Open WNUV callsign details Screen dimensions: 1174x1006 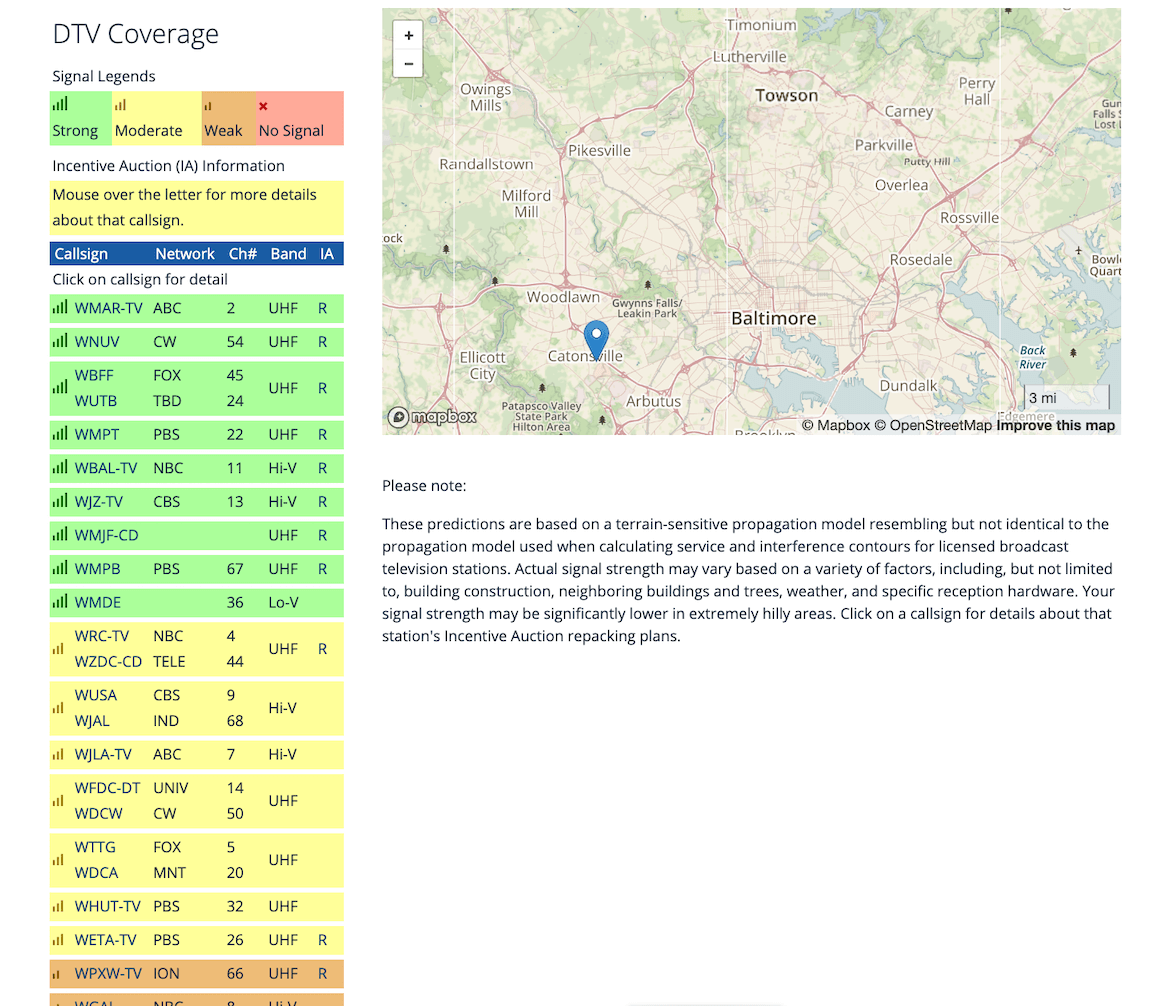[x=97, y=342]
